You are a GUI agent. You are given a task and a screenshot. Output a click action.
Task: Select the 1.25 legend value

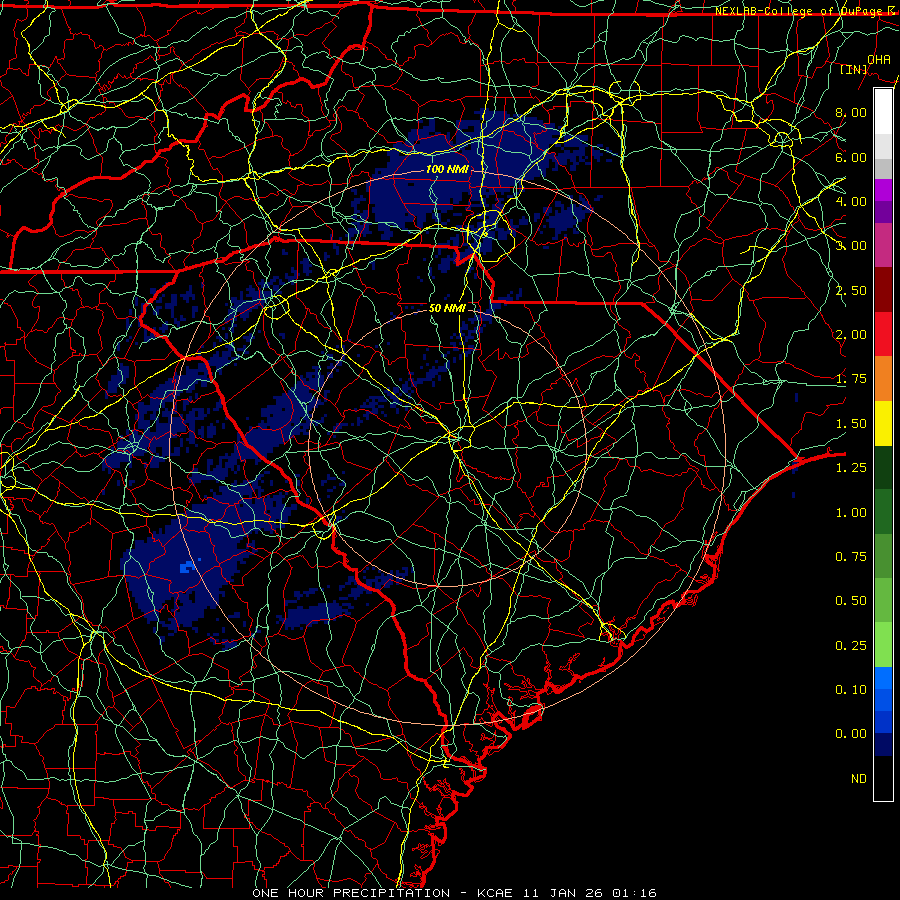851,467
